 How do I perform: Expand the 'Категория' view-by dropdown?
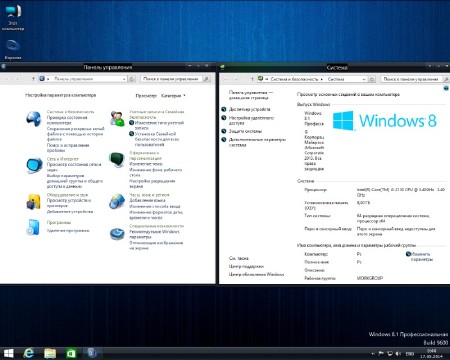click(173, 96)
